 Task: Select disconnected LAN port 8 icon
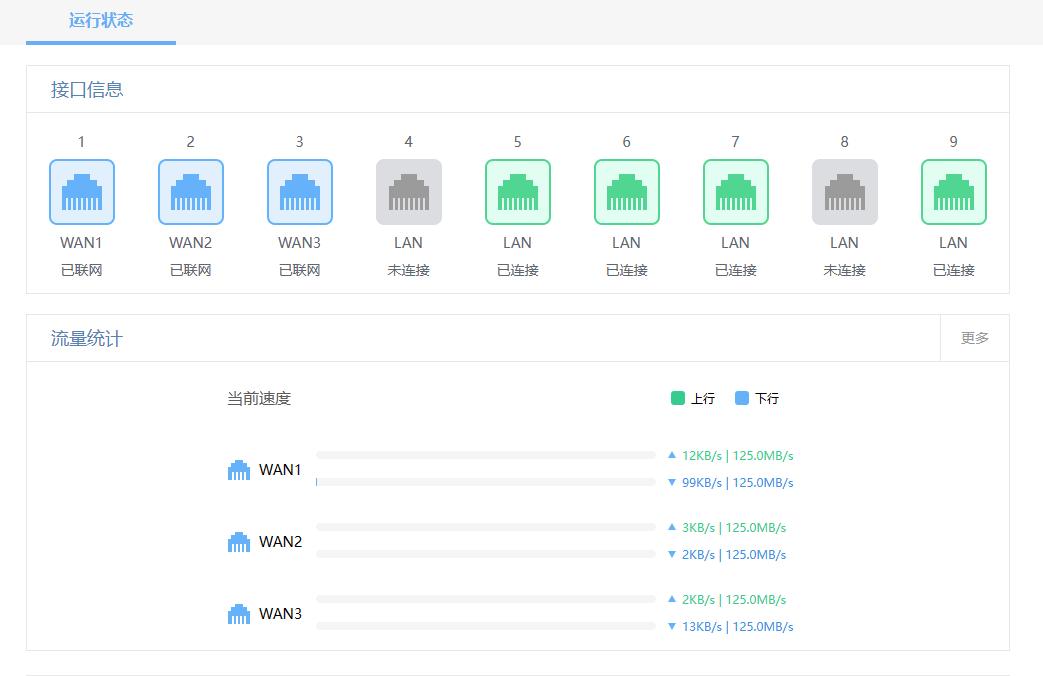pyautogui.click(x=845, y=192)
